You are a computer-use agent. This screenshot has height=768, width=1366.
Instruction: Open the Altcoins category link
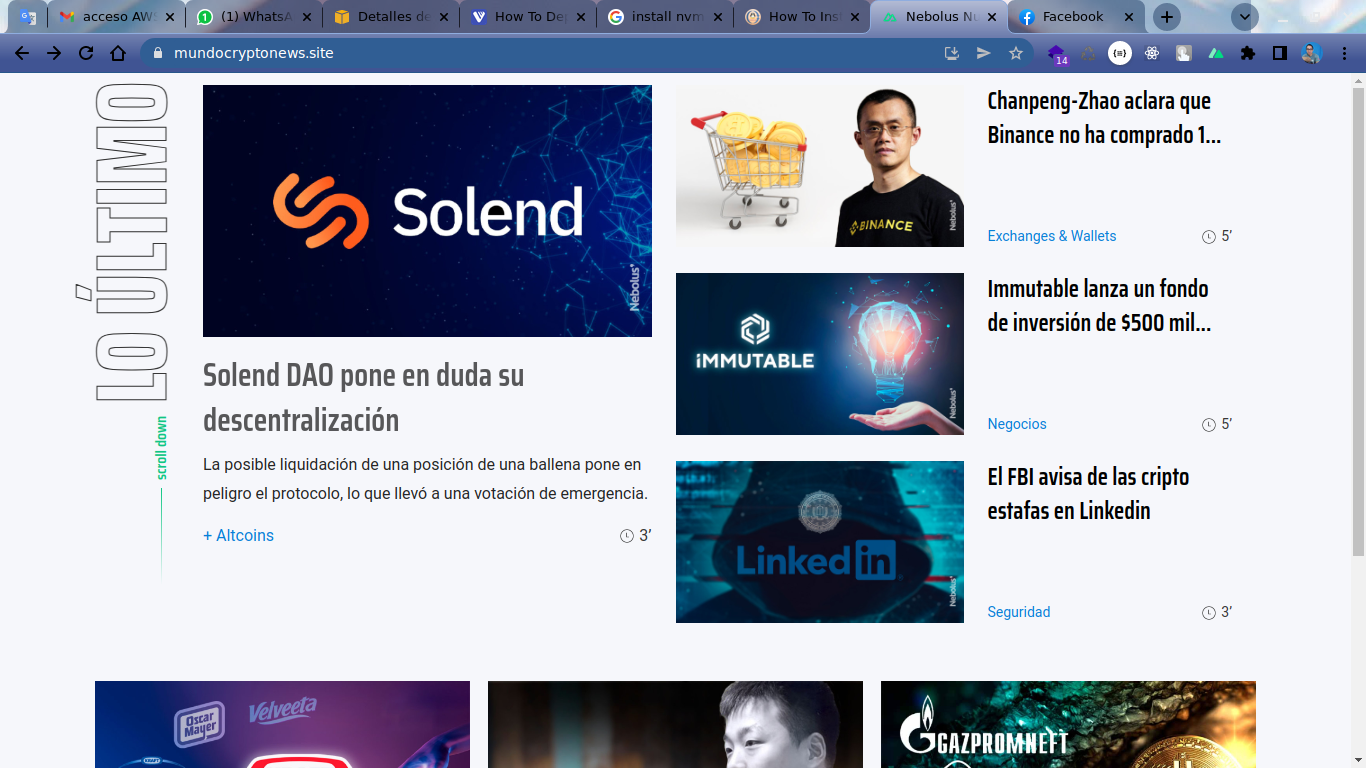click(239, 535)
